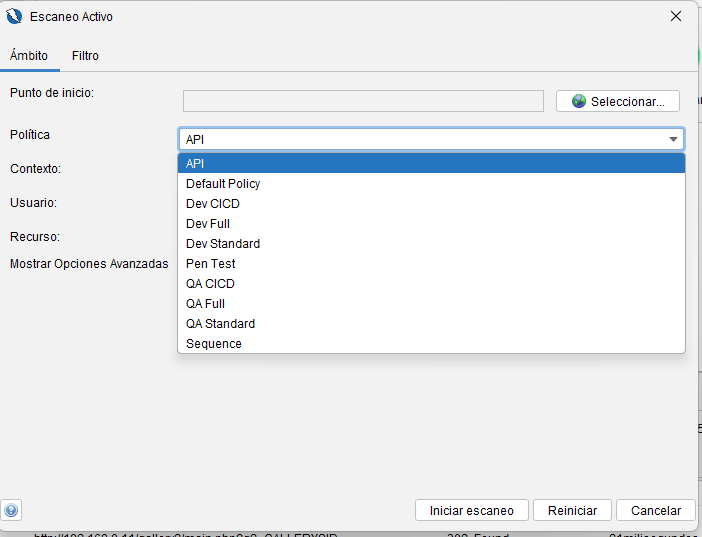
Task: Select the Ámbito tab
Action: [29, 56]
